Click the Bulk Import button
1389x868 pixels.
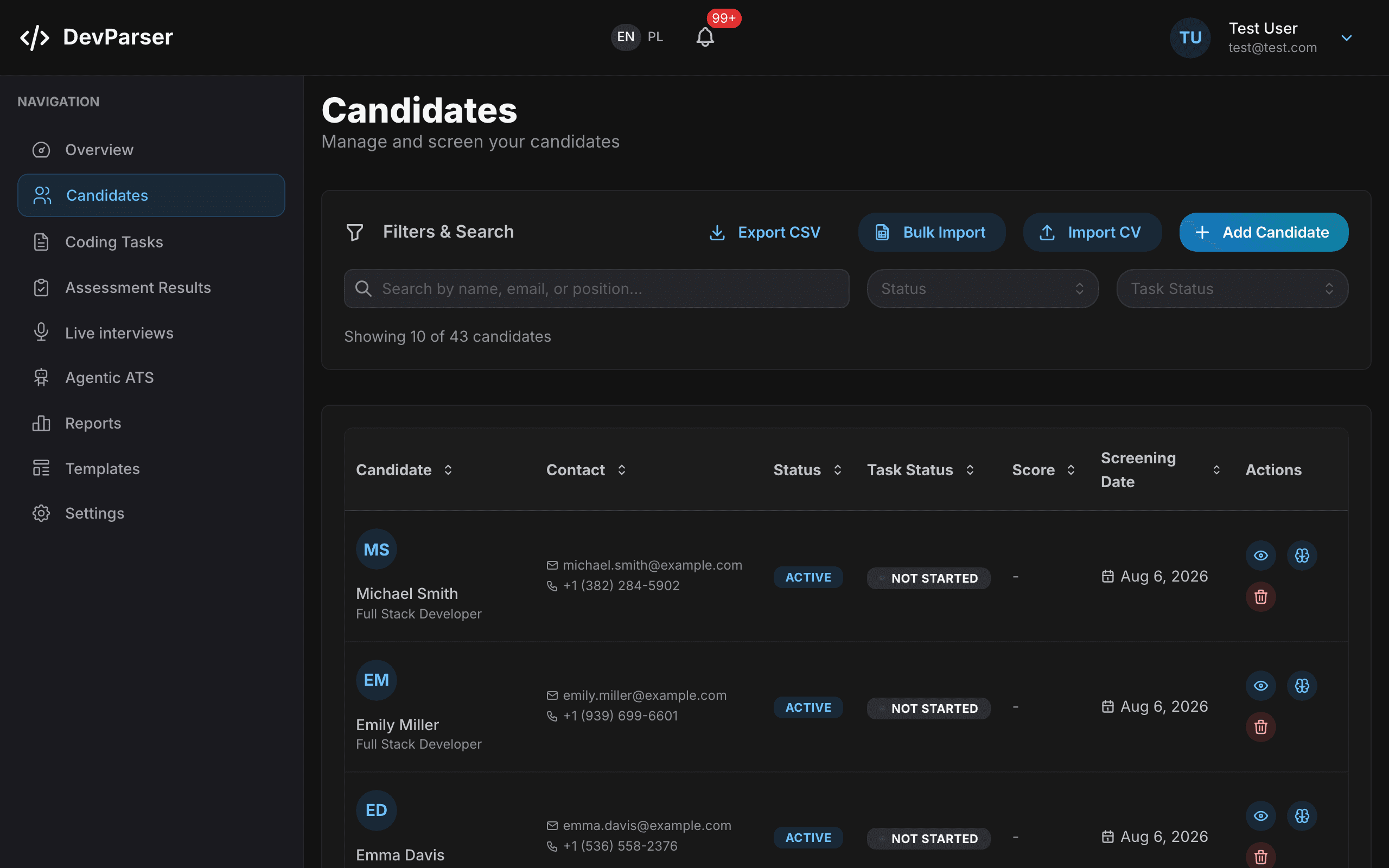tap(932, 232)
